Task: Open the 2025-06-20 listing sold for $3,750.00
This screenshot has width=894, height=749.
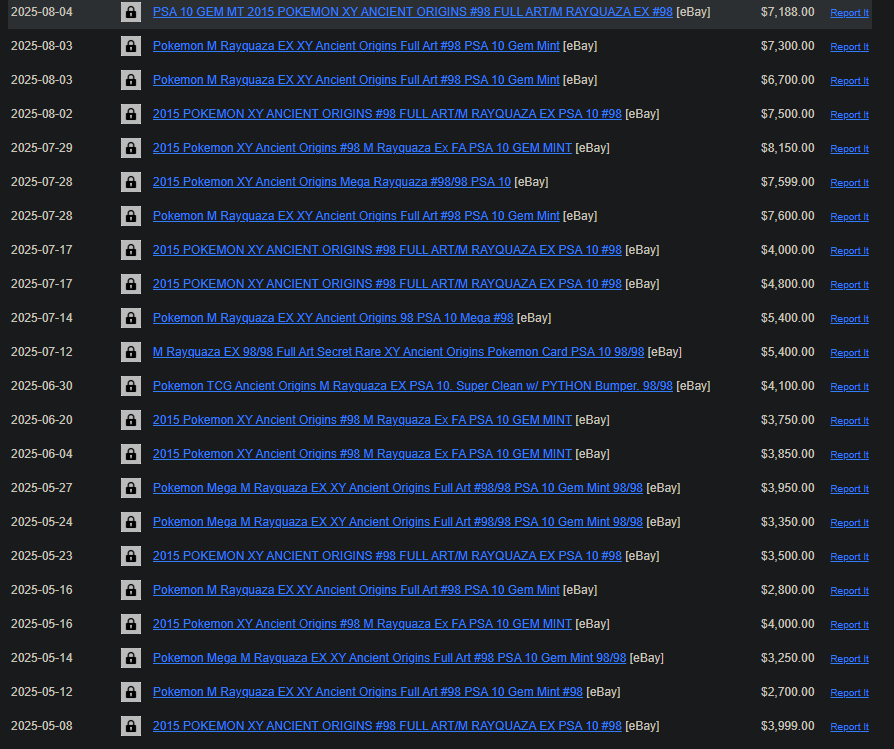Action: pyautogui.click(x=362, y=420)
